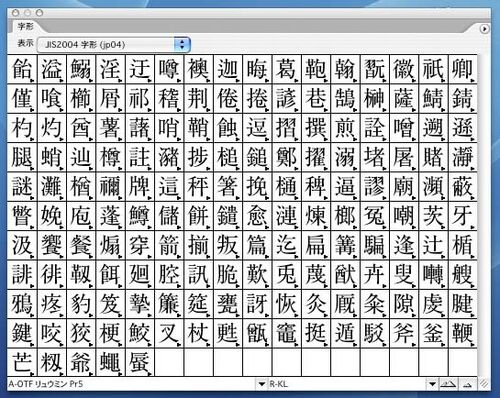Screen dimensions: 500x398
Task: Select the 僅 glyph cell
Action: pyautogui.click(x=23, y=98)
